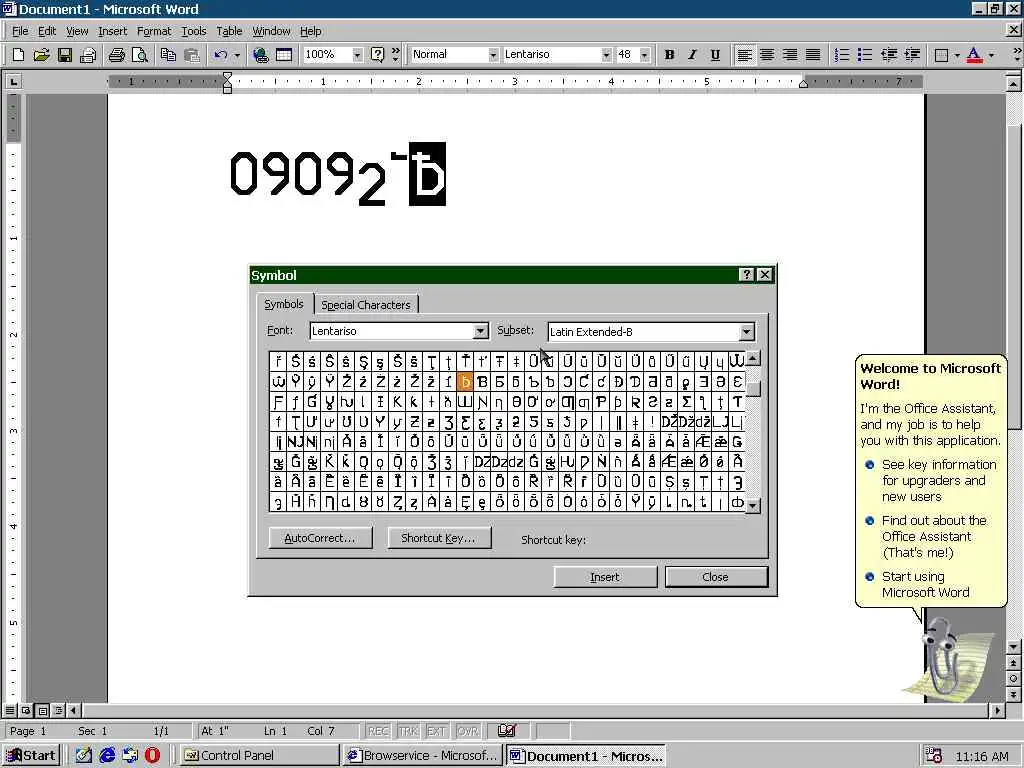
Task: Apply the red font color
Action: pyautogui.click(x=974, y=55)
